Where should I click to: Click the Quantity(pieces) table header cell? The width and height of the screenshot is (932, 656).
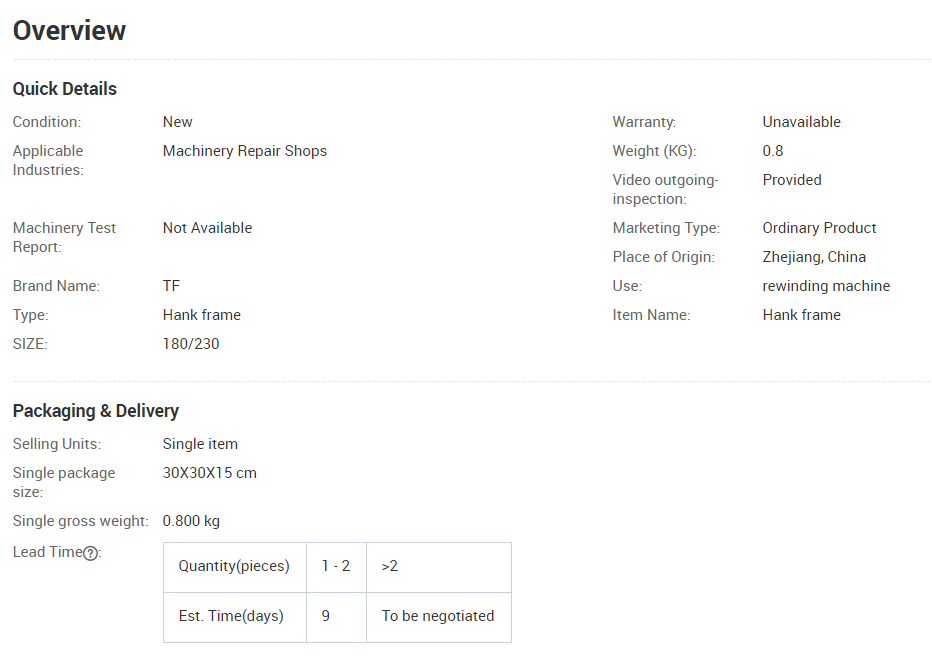point(235,567)
